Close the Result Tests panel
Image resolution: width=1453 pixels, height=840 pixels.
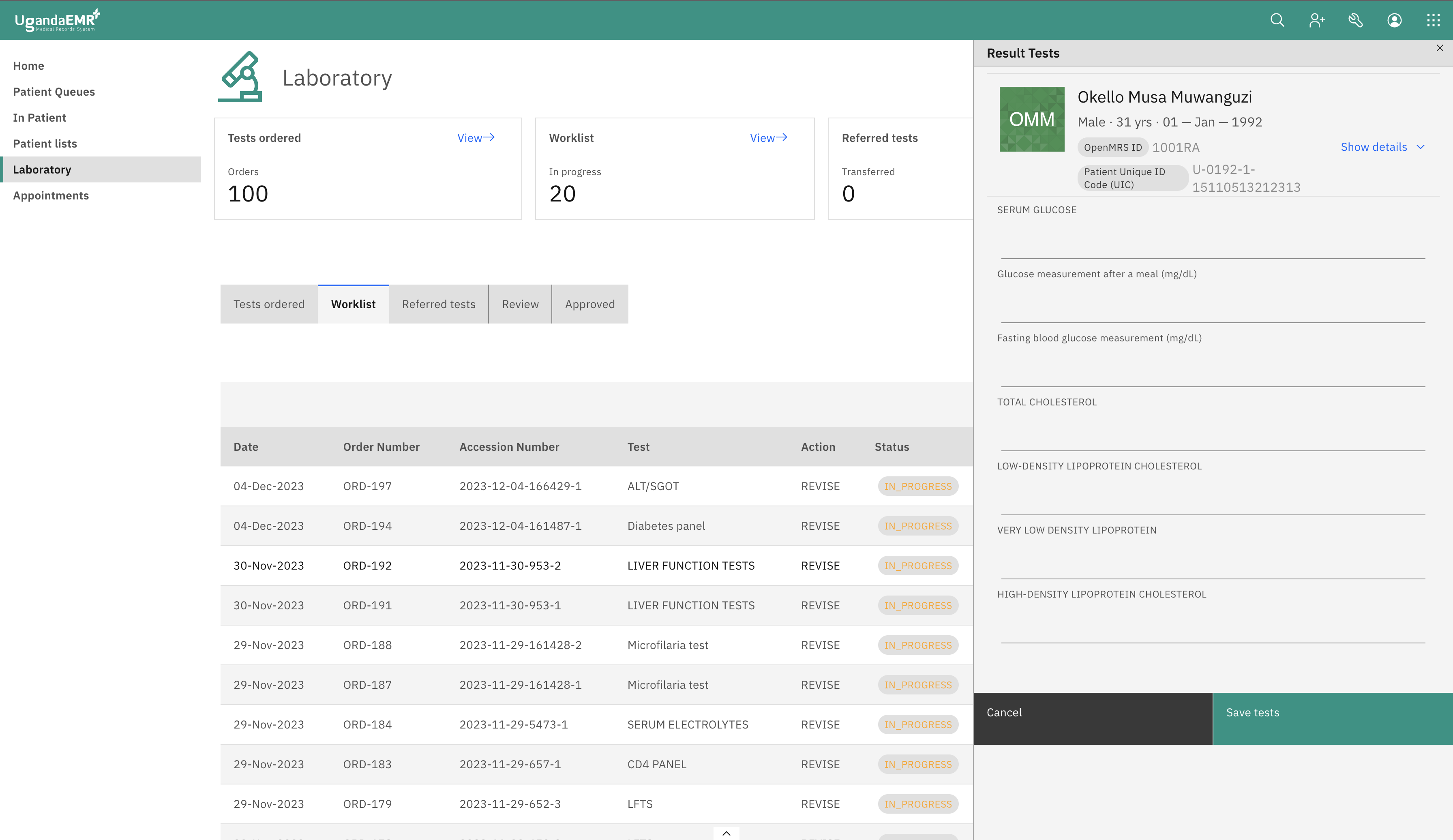pos(1440,48)
